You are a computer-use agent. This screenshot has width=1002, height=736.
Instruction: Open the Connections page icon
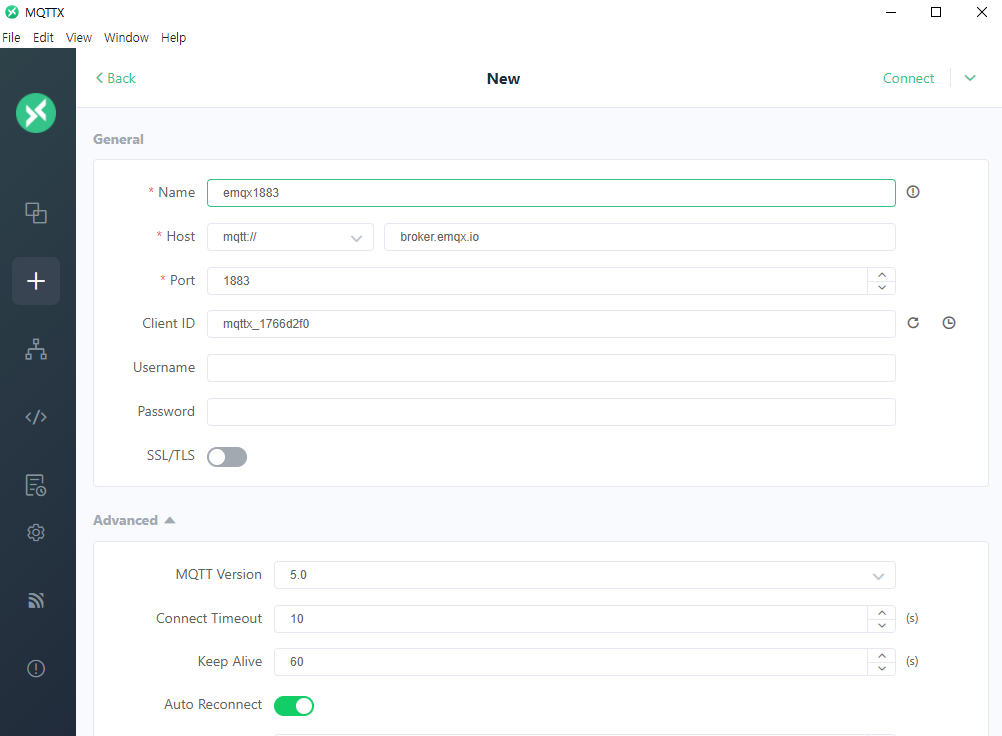point(36,213)
